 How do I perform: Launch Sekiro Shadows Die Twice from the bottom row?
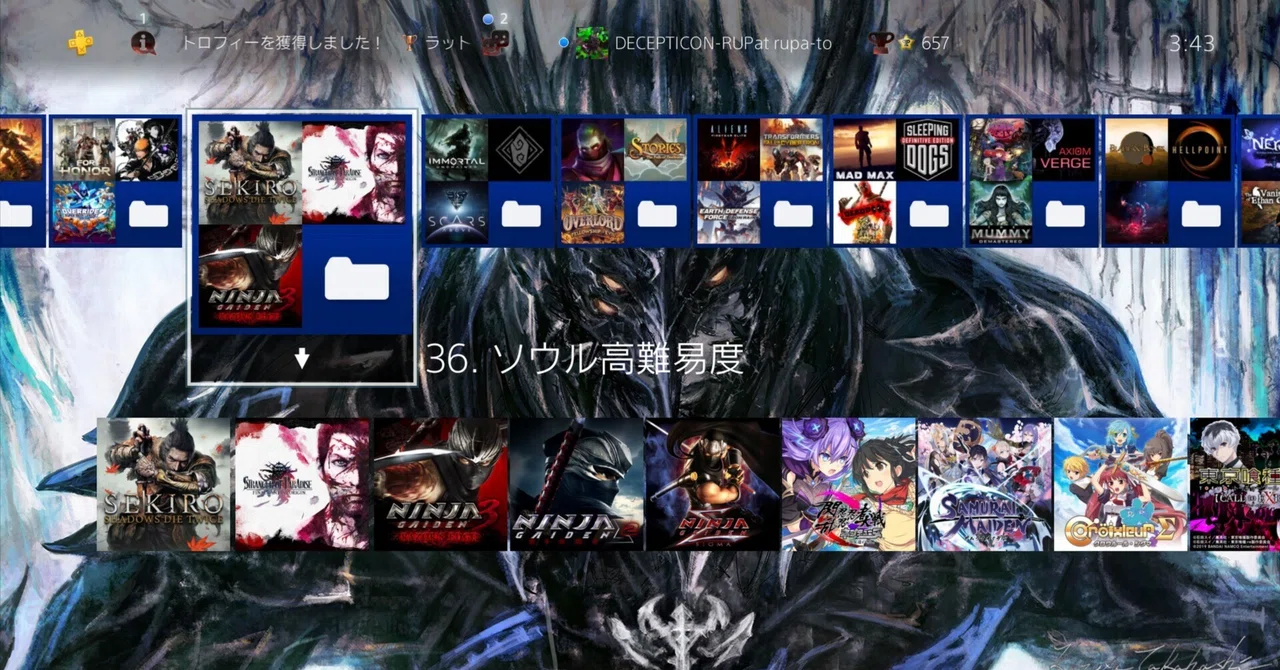pyautogui.click(x=164, y=484)
